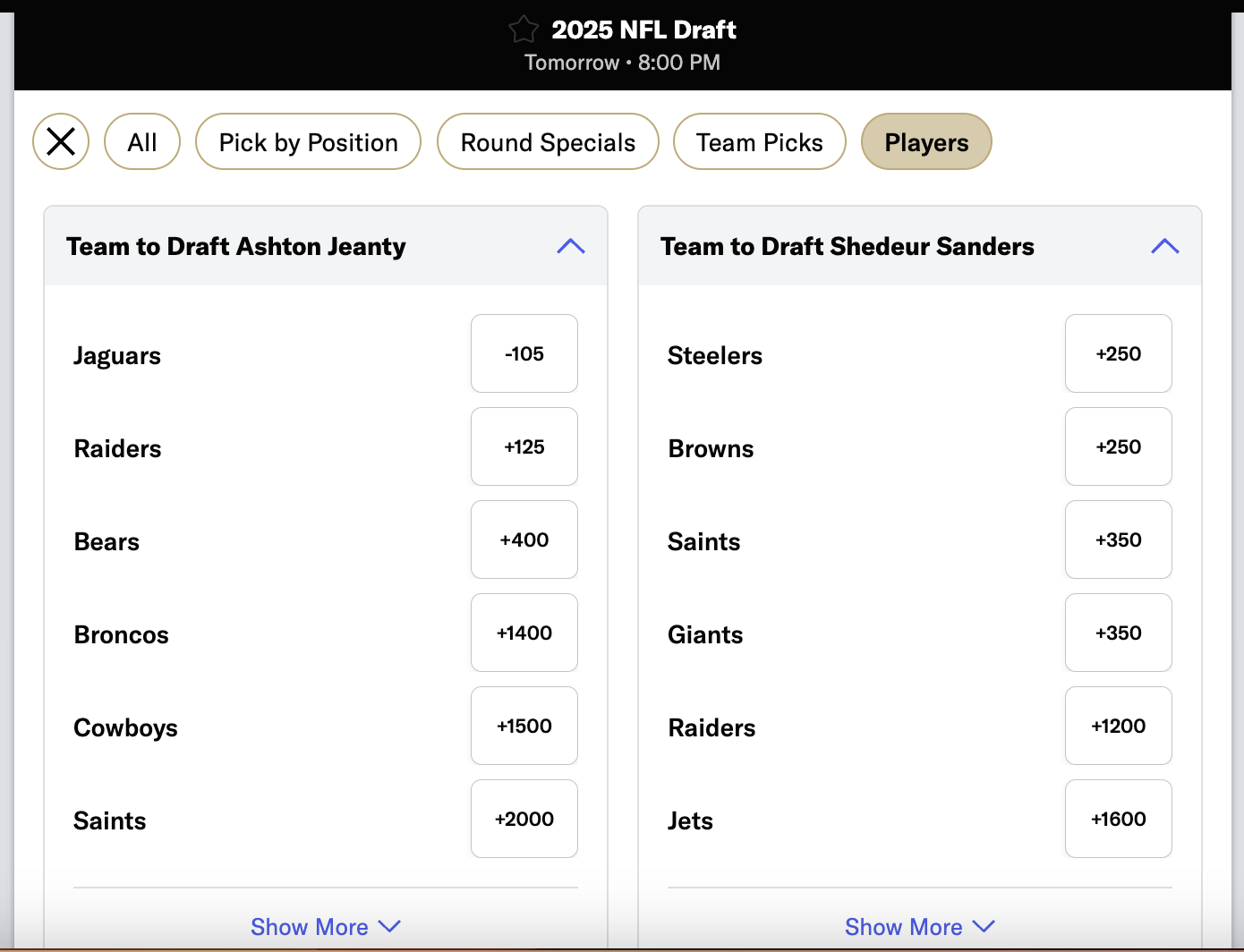Add Cowboys +1500 for Jeanty to betslip
Screen dimensions: 1244x952
click(524, 726)
